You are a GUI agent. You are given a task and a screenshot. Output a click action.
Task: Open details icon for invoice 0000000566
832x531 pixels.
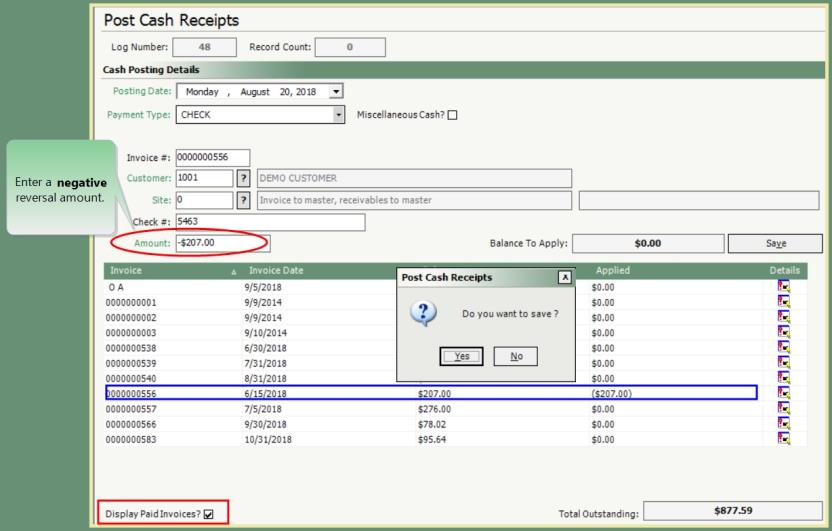783,423
